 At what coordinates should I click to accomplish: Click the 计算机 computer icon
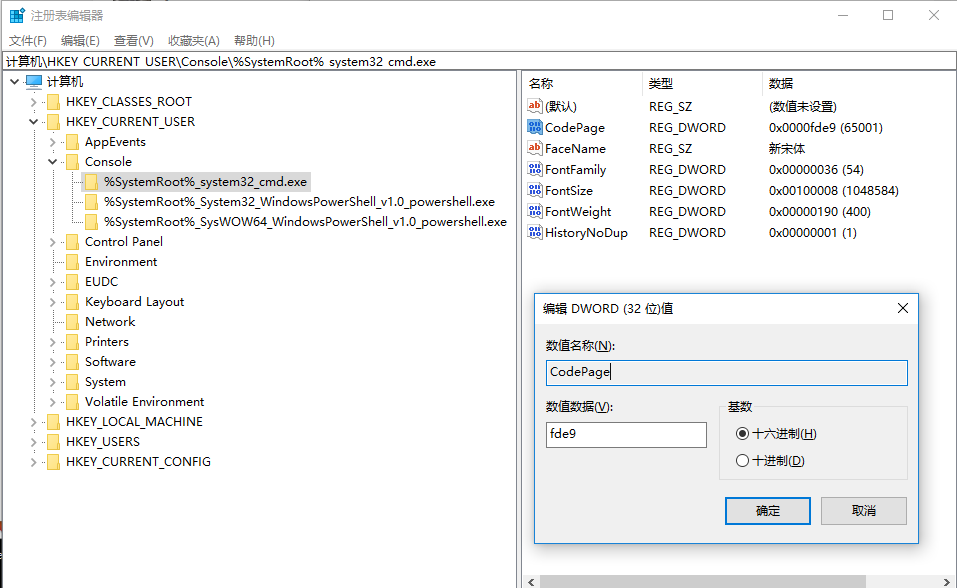34,81
